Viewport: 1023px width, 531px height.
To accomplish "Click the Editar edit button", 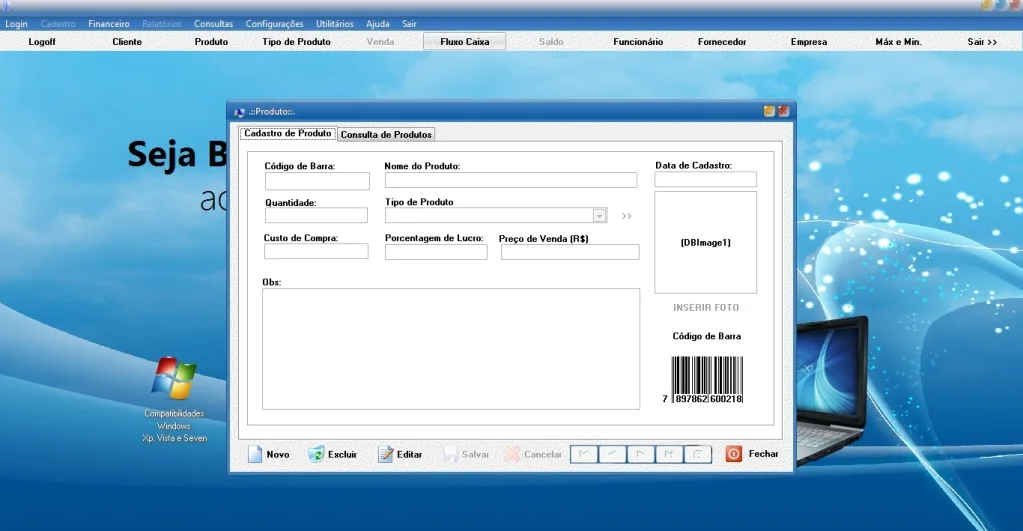I will coord(401,455).
